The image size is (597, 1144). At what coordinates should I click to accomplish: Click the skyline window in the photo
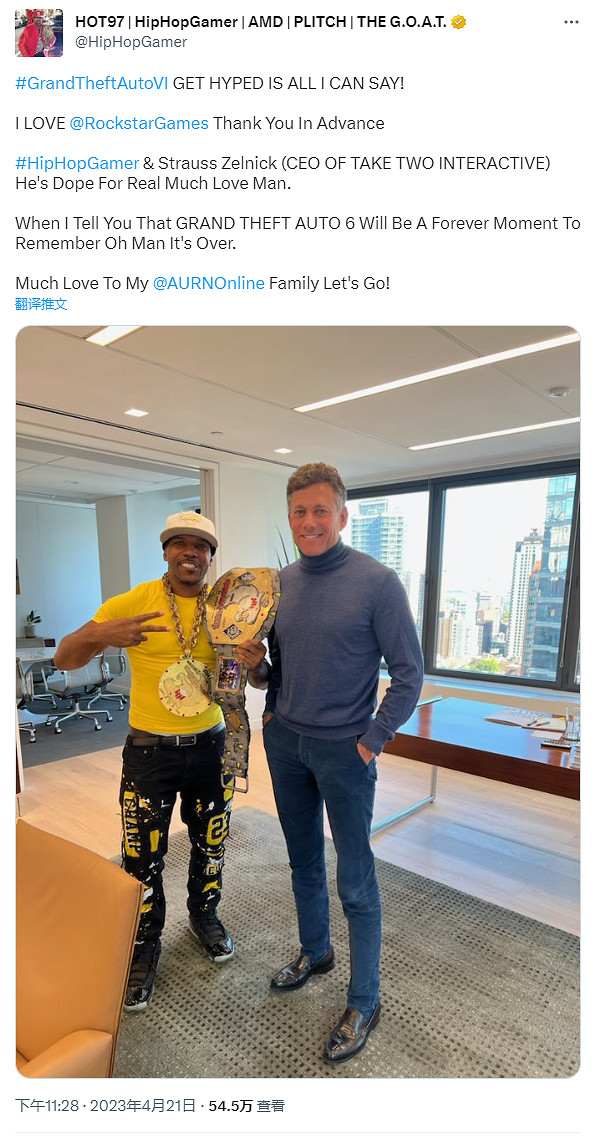pyautogui.click(x=507, y=576)
